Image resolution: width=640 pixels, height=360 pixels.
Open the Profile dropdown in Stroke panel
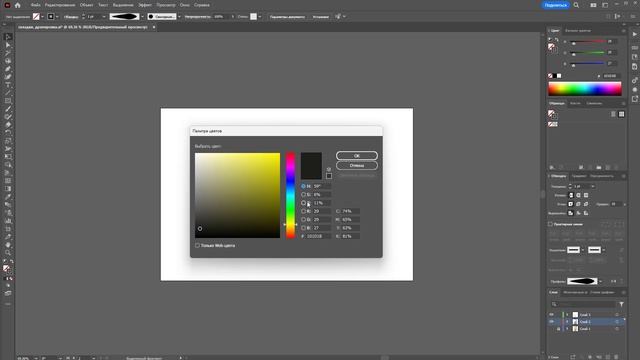[x=600, y=281]
